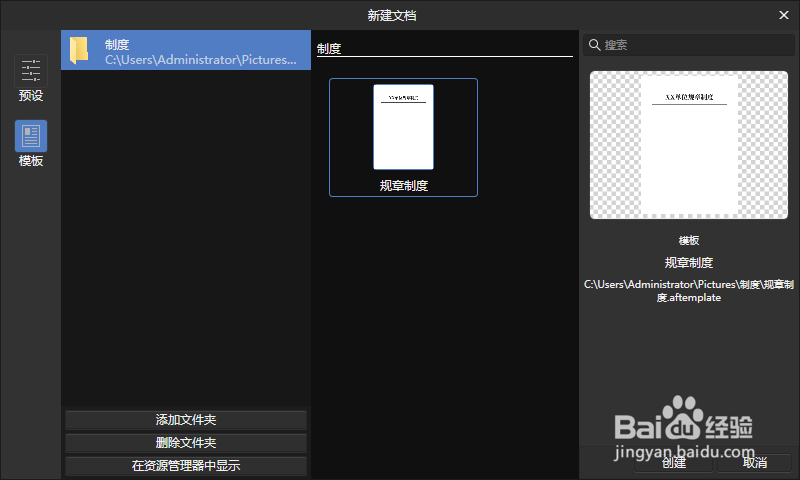Click the search magnifier icon
This screenshot has width=800, height=480.
pos(594,45)
